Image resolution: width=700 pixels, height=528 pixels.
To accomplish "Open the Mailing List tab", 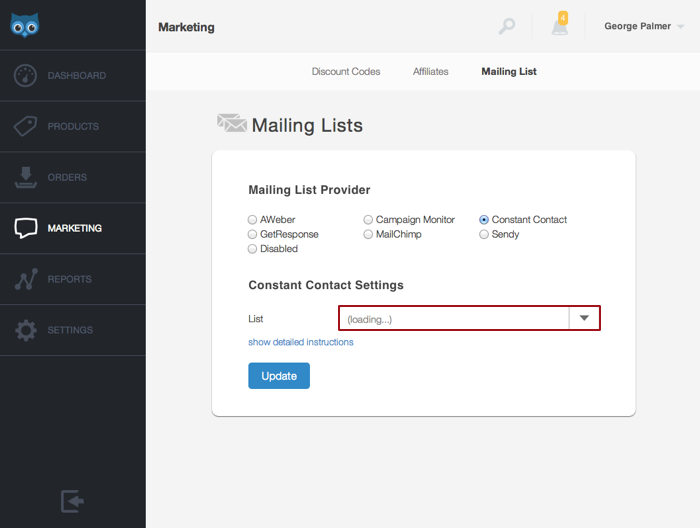I will point(509,71).
